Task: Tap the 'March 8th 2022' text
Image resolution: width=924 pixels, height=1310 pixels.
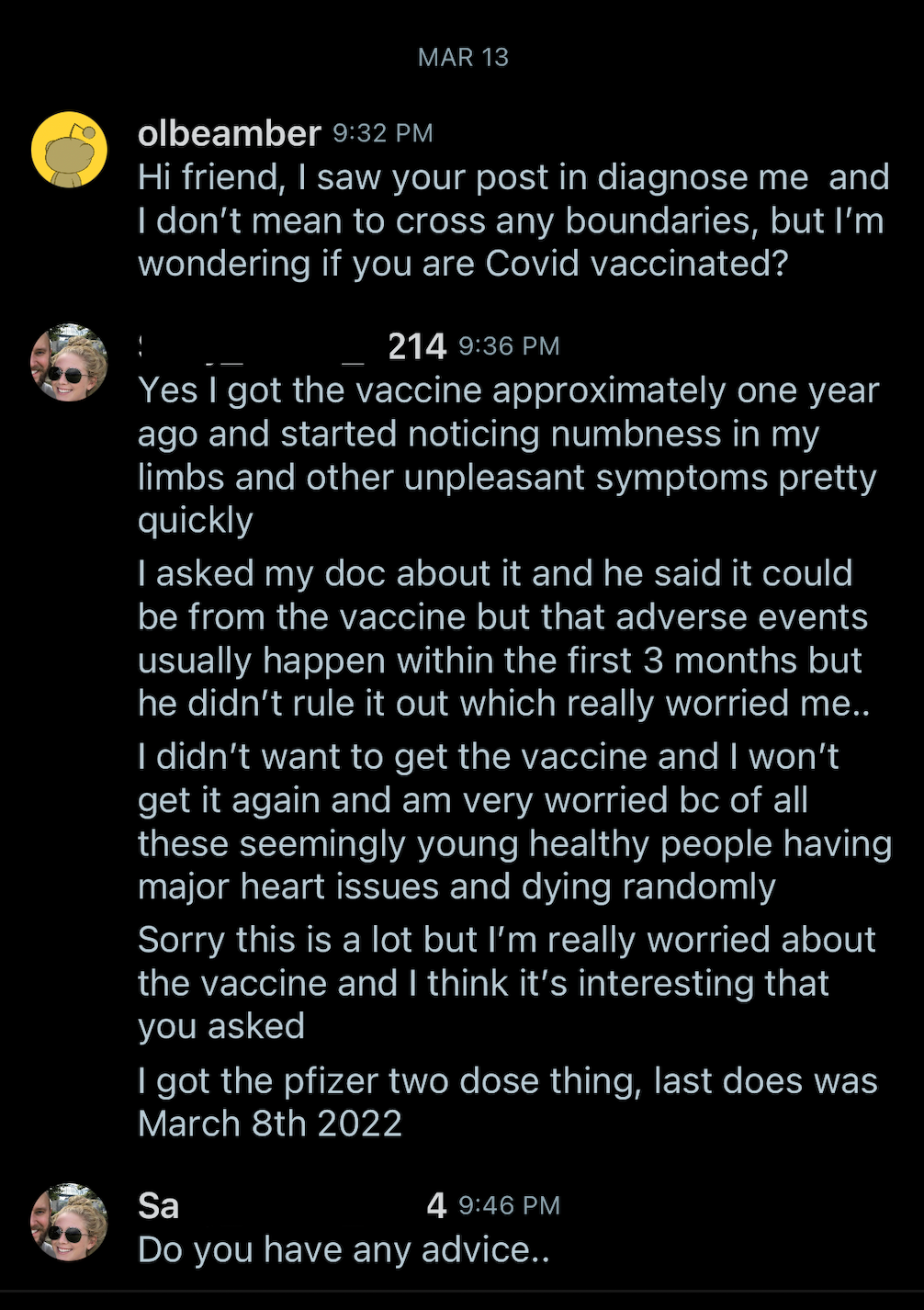Action: pyautogui.click(x=270, y=1124)
